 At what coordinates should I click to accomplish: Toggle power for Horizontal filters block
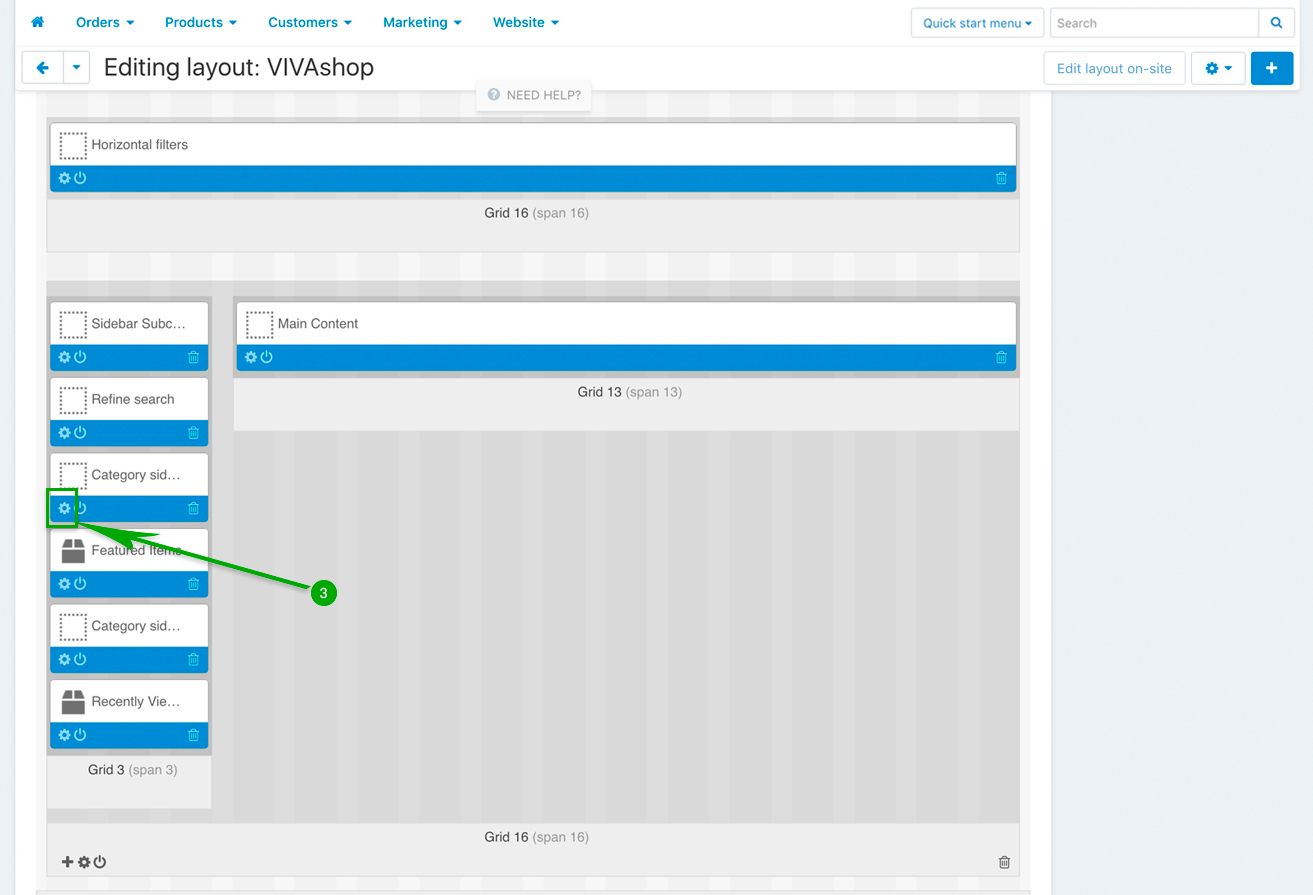(x=80, y=178)
